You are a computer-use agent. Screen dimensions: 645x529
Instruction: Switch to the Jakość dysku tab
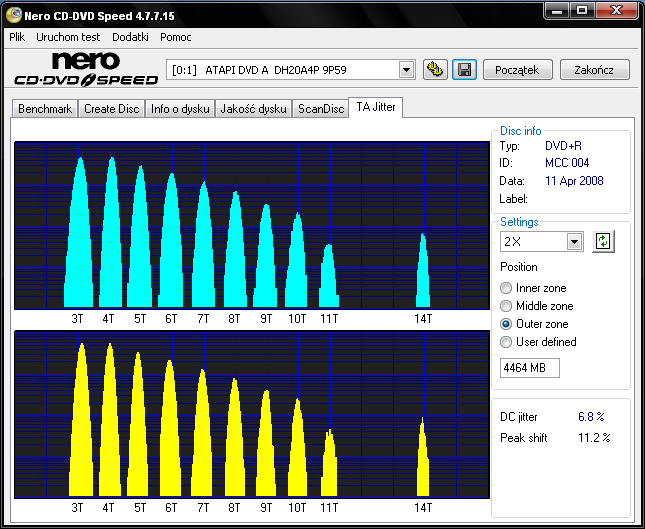253,109
